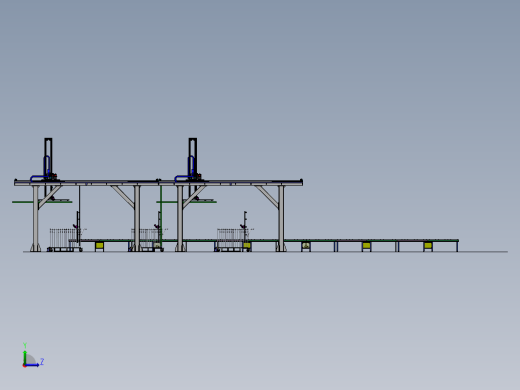
Task: Select the blue cable loop on the left gantry
Action: coord(41,170)
